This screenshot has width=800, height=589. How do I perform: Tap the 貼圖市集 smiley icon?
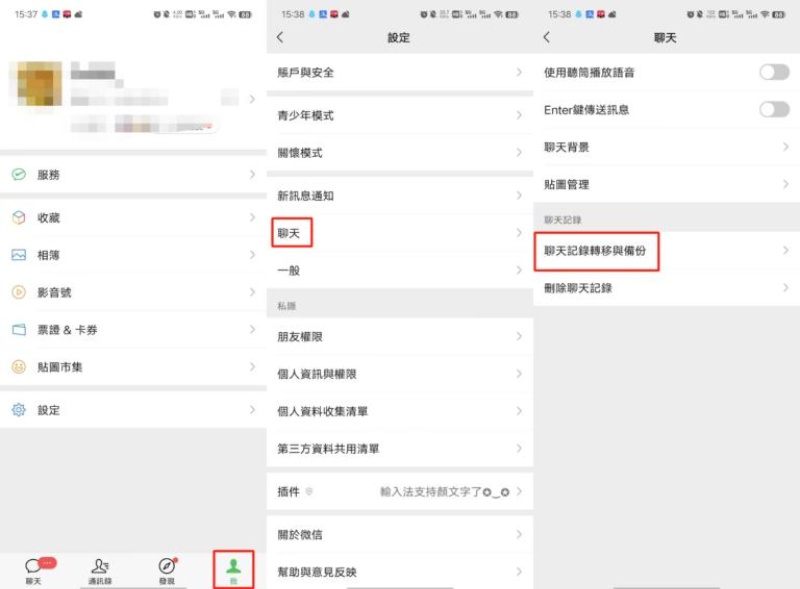point(18,367)
